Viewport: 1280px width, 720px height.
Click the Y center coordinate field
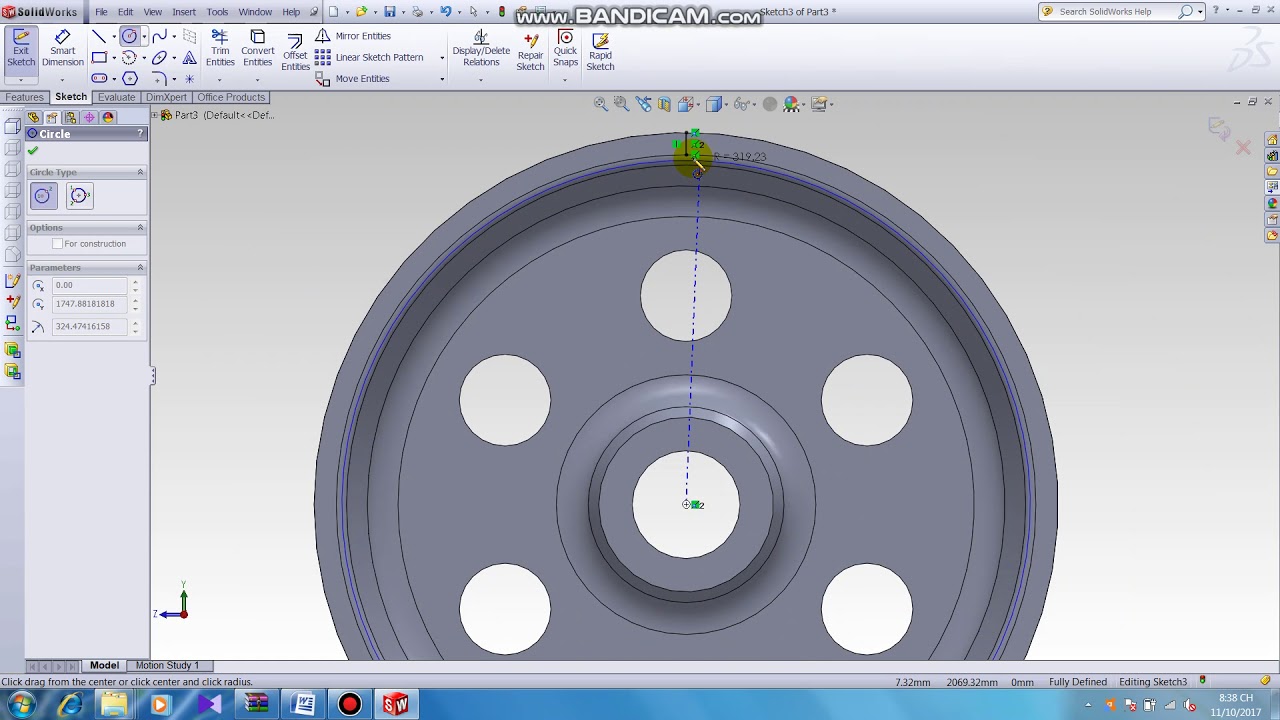click(x=89, y=304)
